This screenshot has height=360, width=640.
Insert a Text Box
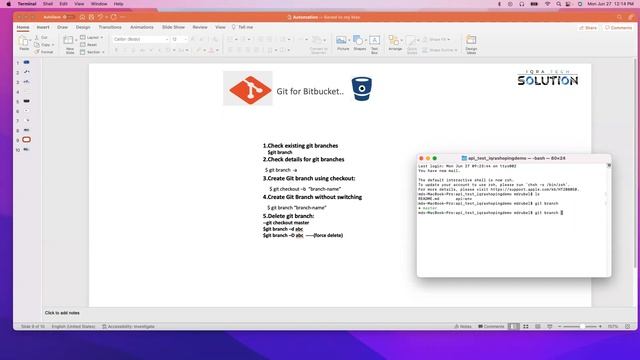[x=374, y=44]
